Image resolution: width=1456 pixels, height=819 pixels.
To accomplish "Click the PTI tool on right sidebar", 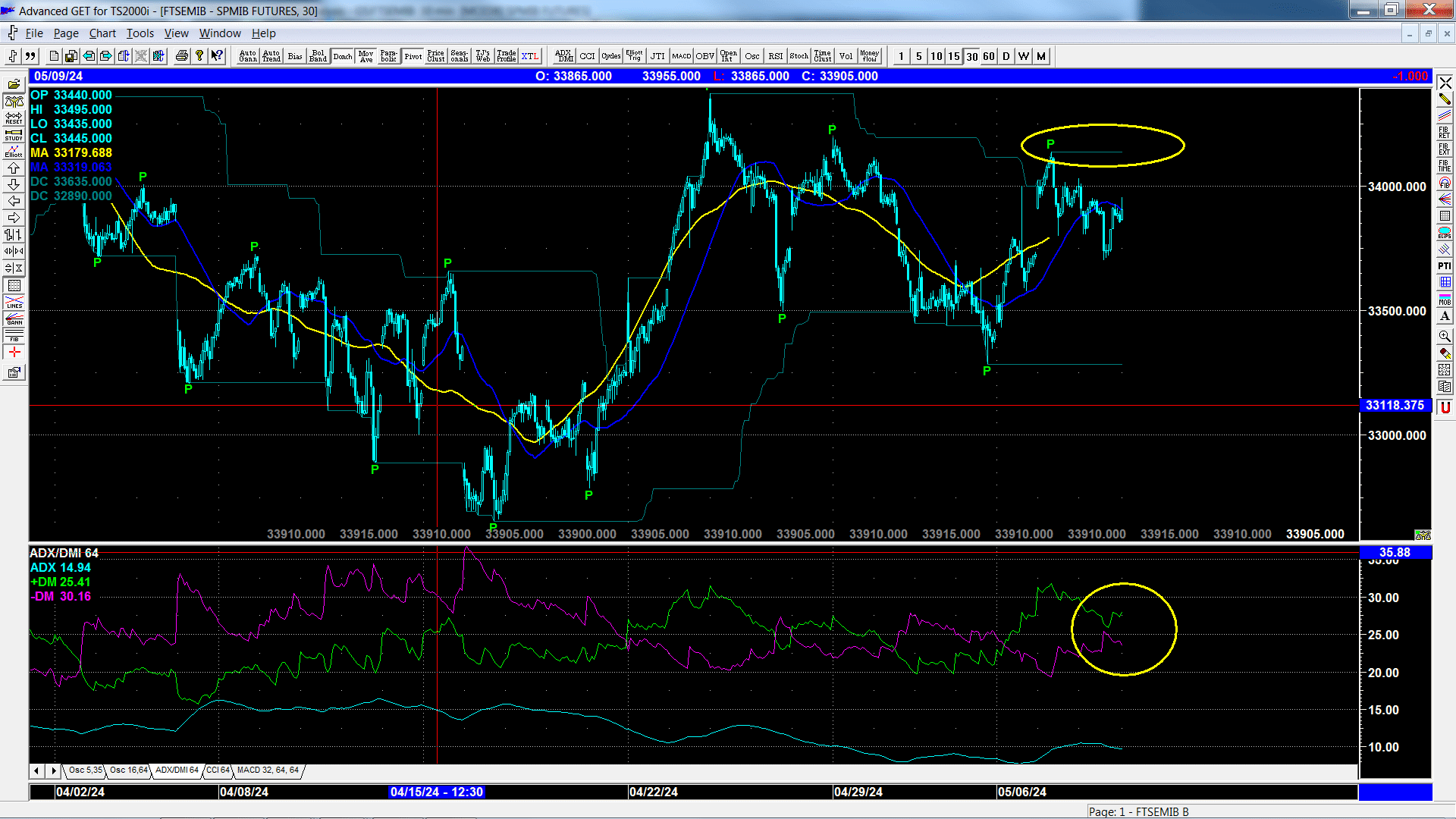I will click(1444, 265).
